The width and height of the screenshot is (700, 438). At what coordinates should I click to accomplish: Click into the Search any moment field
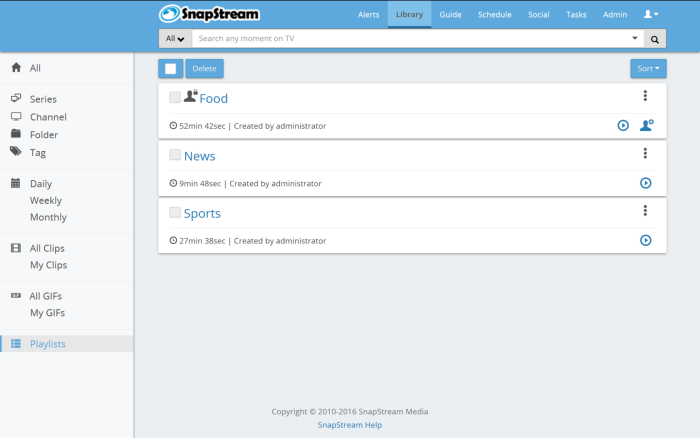(410, 39)
